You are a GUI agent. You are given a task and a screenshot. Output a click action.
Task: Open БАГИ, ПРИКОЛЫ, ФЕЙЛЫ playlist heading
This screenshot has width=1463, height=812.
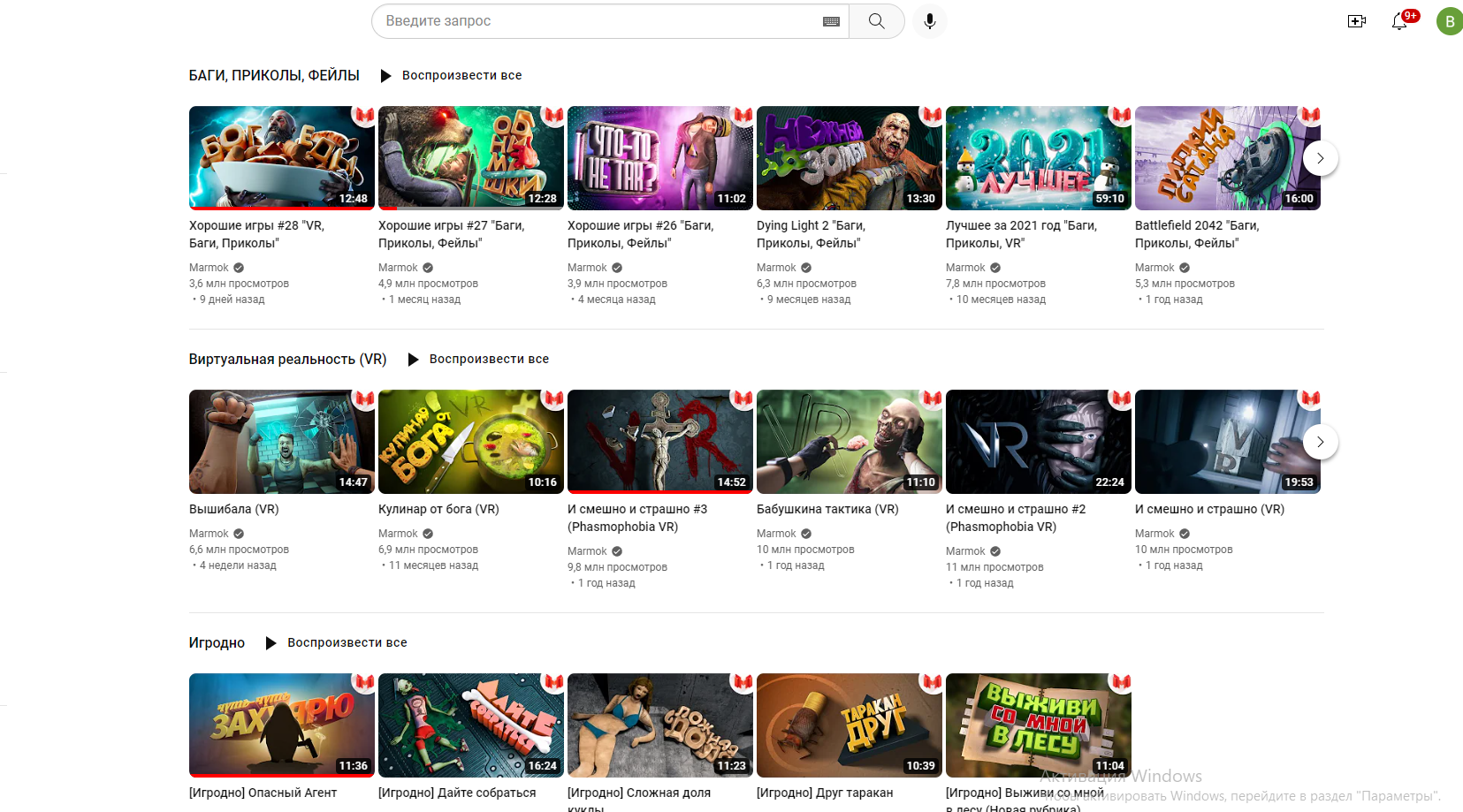point(274,75)
